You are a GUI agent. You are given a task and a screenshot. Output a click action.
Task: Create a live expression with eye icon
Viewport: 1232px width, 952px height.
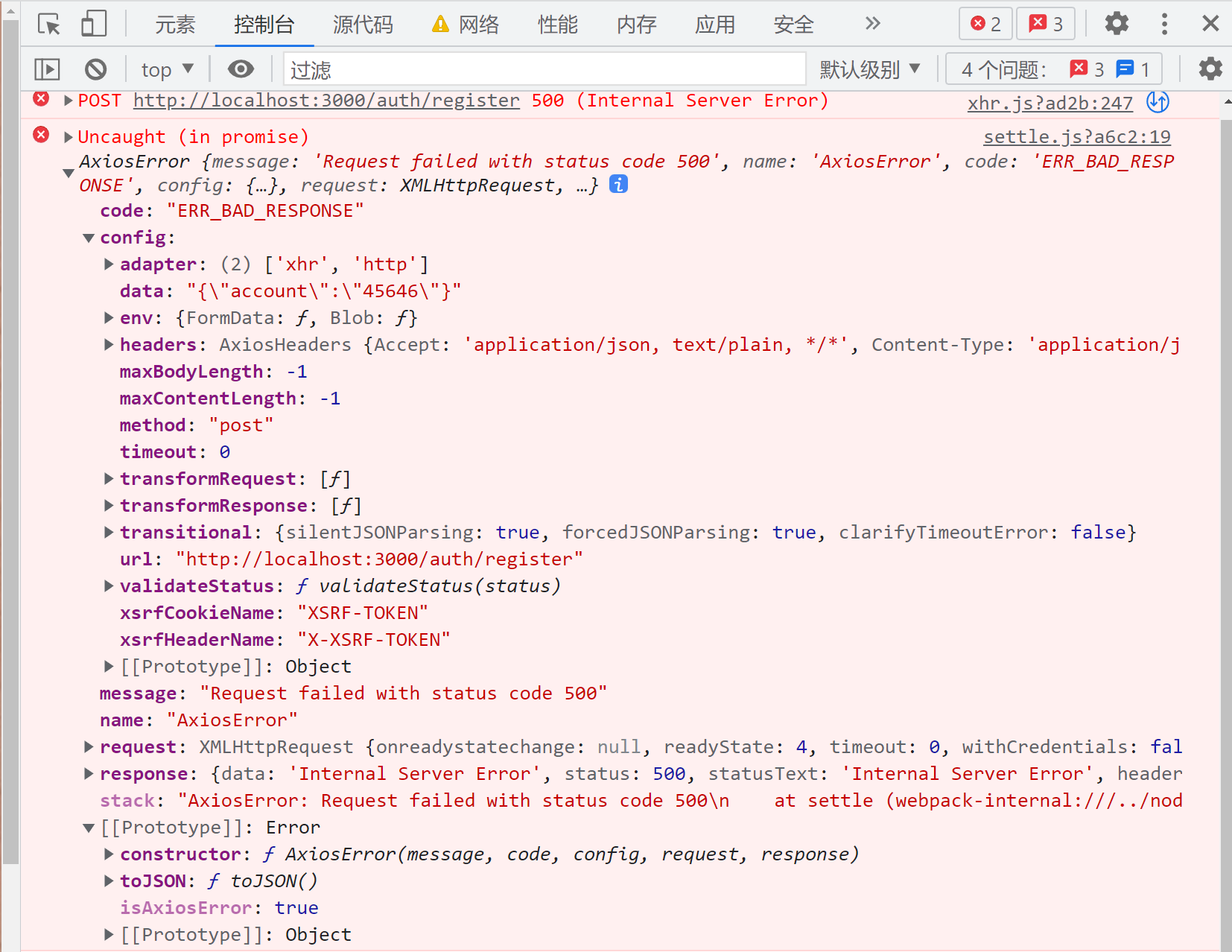241,69
